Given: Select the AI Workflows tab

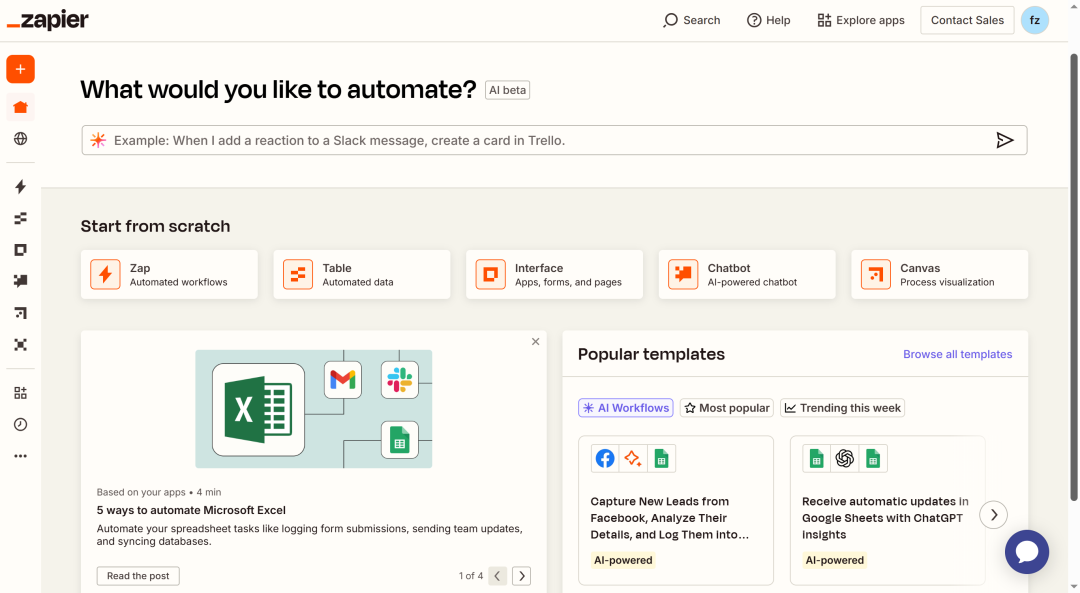Looking at the screenshot, I should [625, 408].
